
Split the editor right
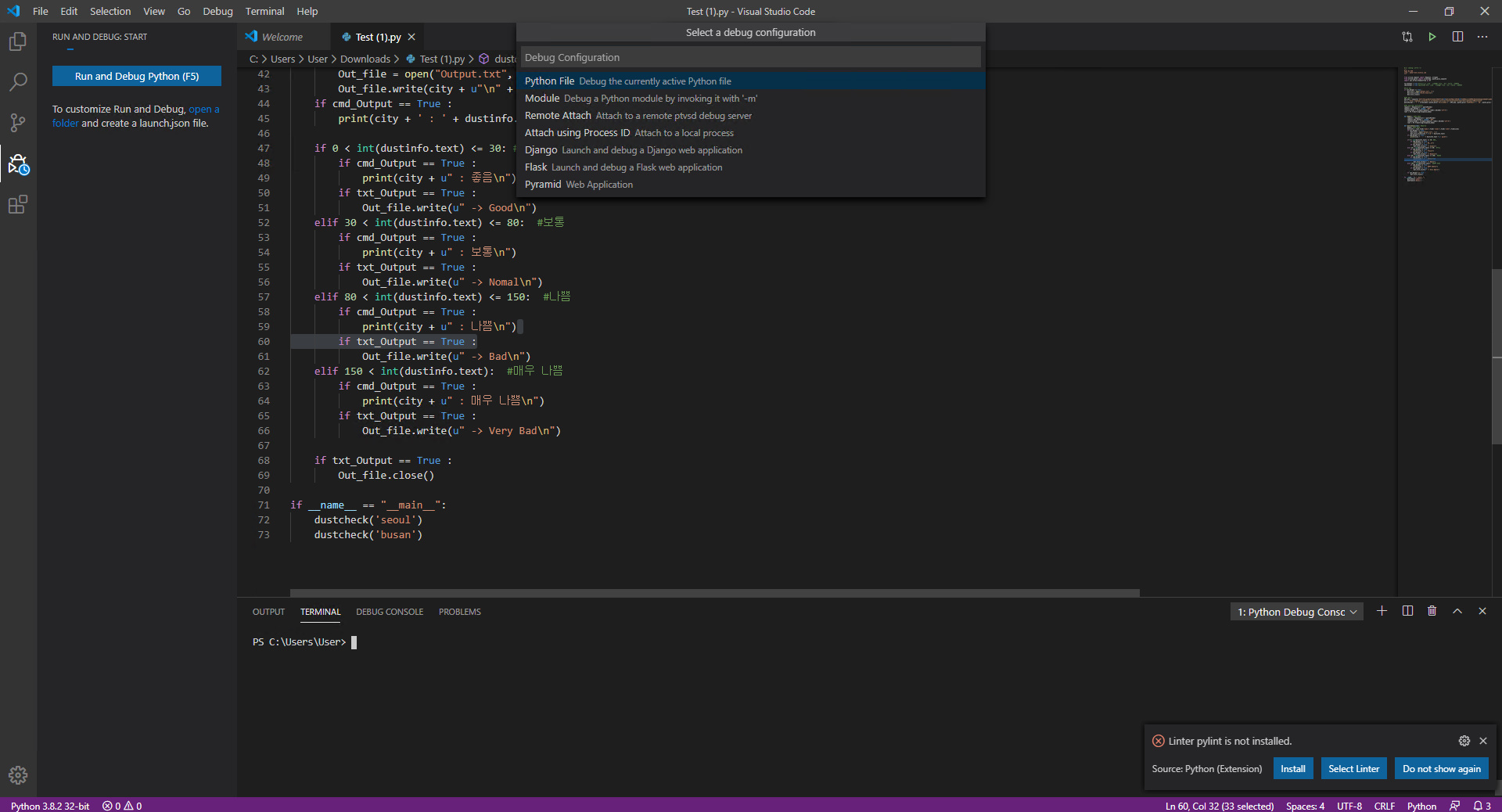[x=1457, y=37]
